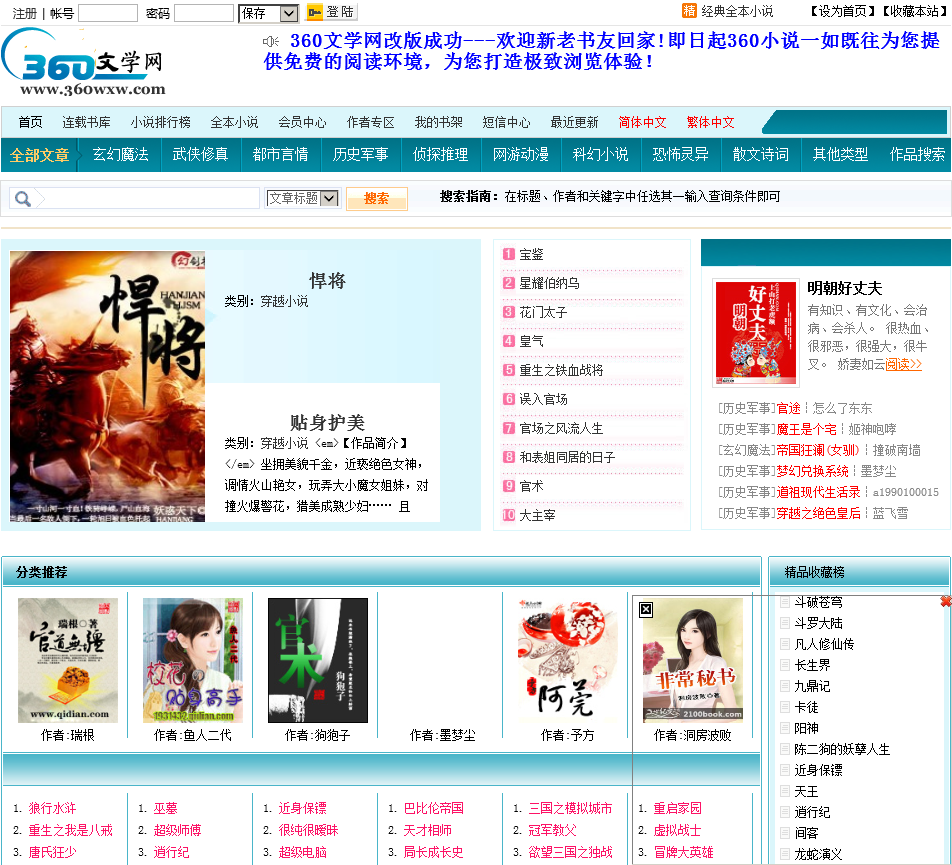Screen dimensions: 952x865
Task: Select the 网游动漫 category tab
Action: click(x=521, y=155)
